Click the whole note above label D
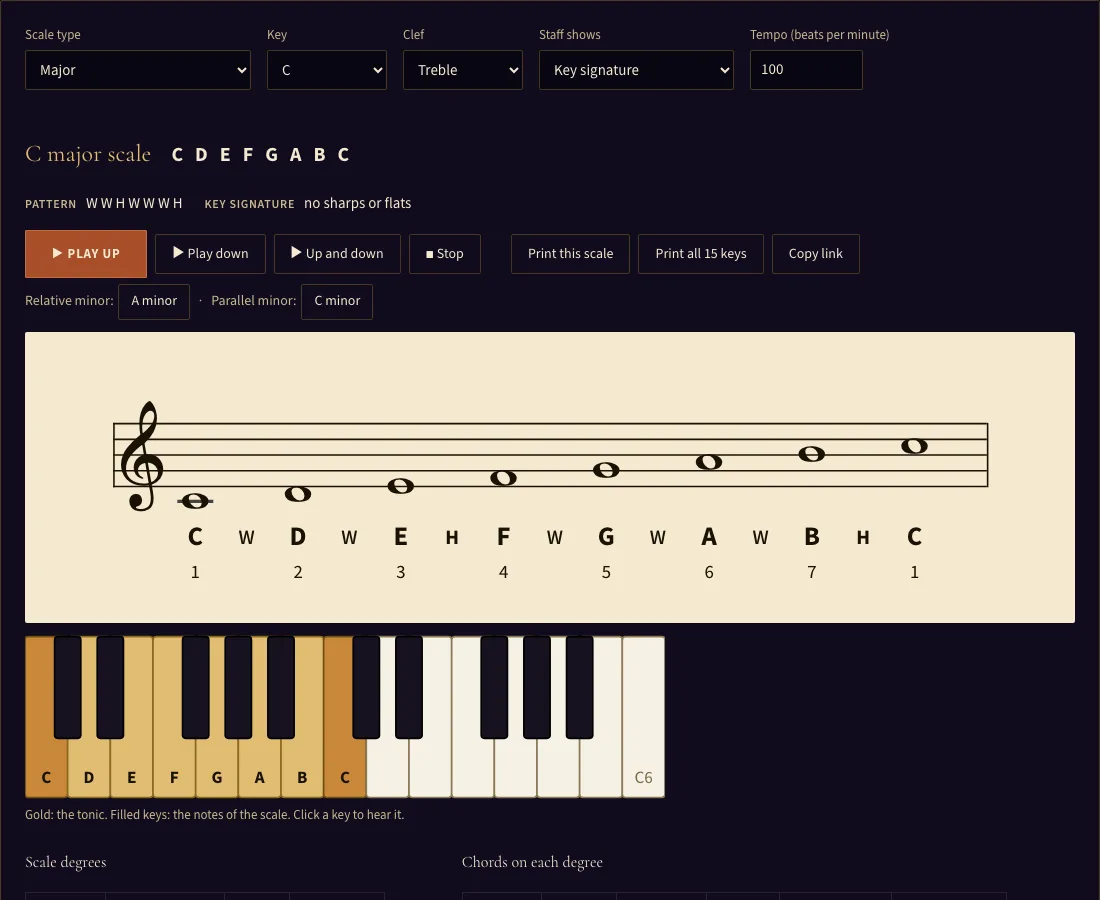Image resolution: width=1100 pixels, height=900 pixels. pos(298,494)
